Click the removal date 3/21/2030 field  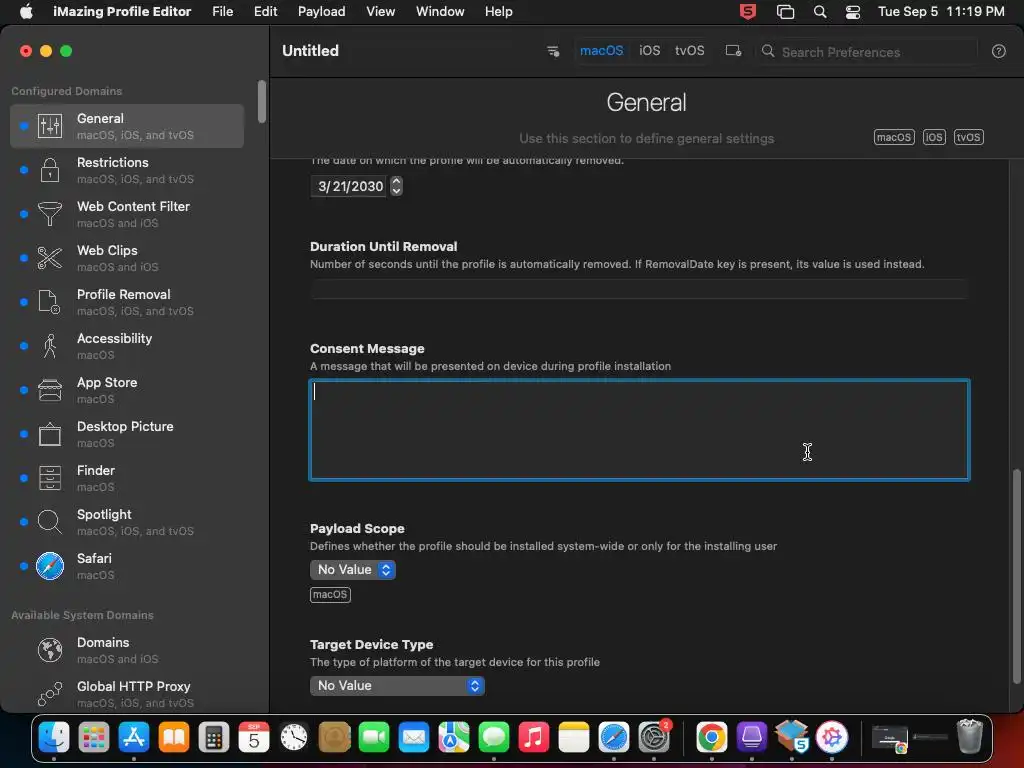[x=349, y=186]
